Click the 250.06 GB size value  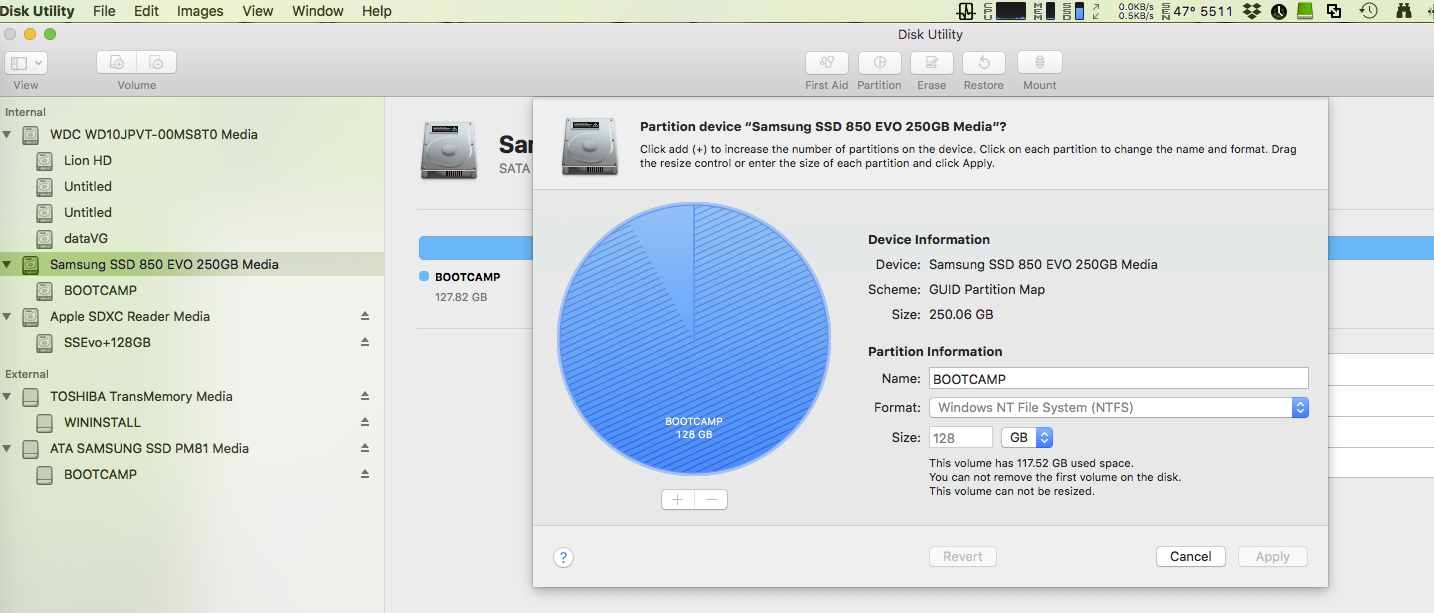point(961,314)
